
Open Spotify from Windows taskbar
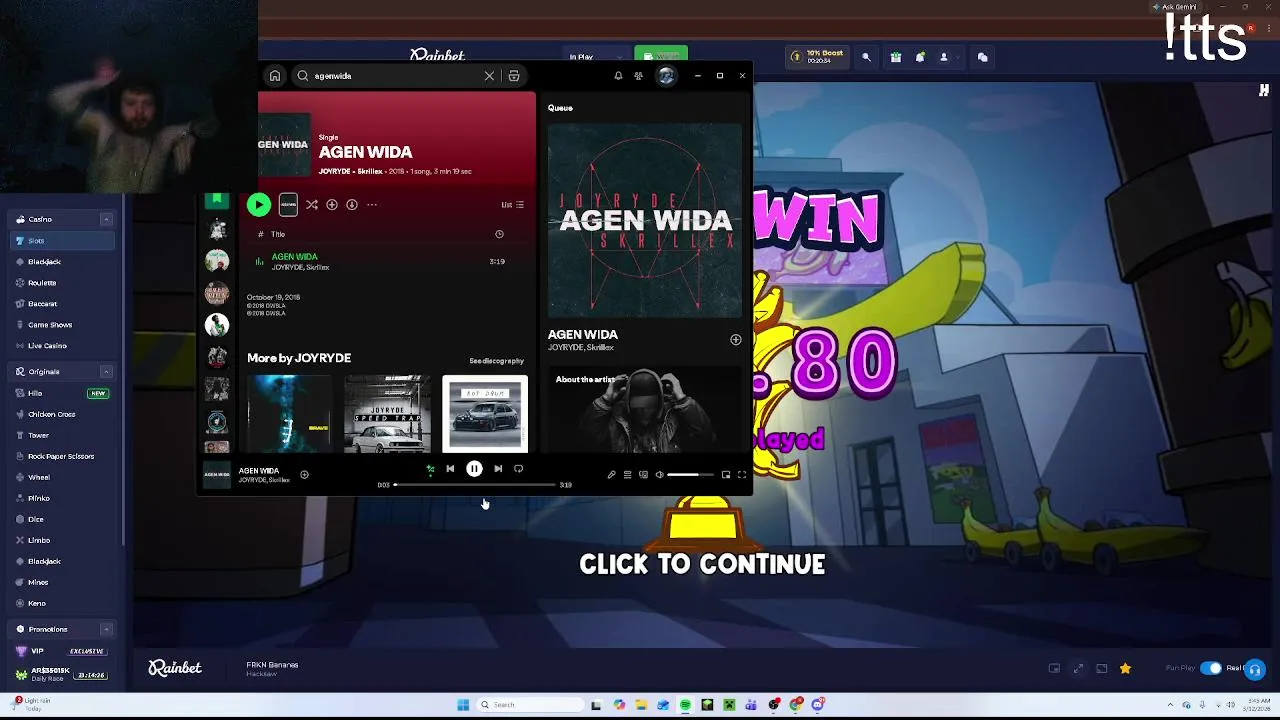pos(685,705)
